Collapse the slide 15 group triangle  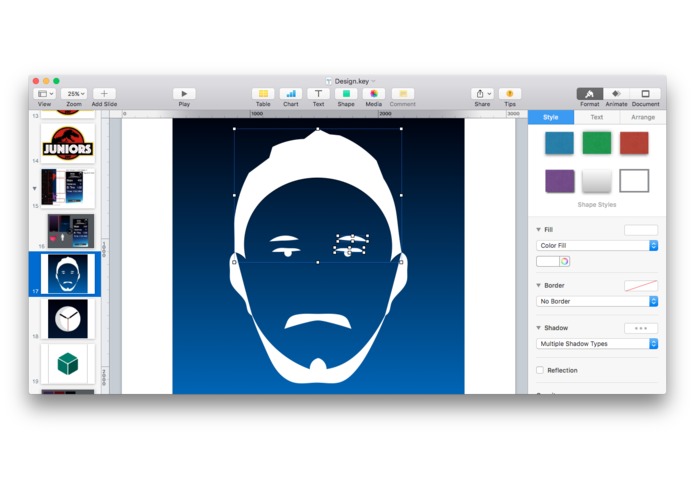tap(35, 188)
